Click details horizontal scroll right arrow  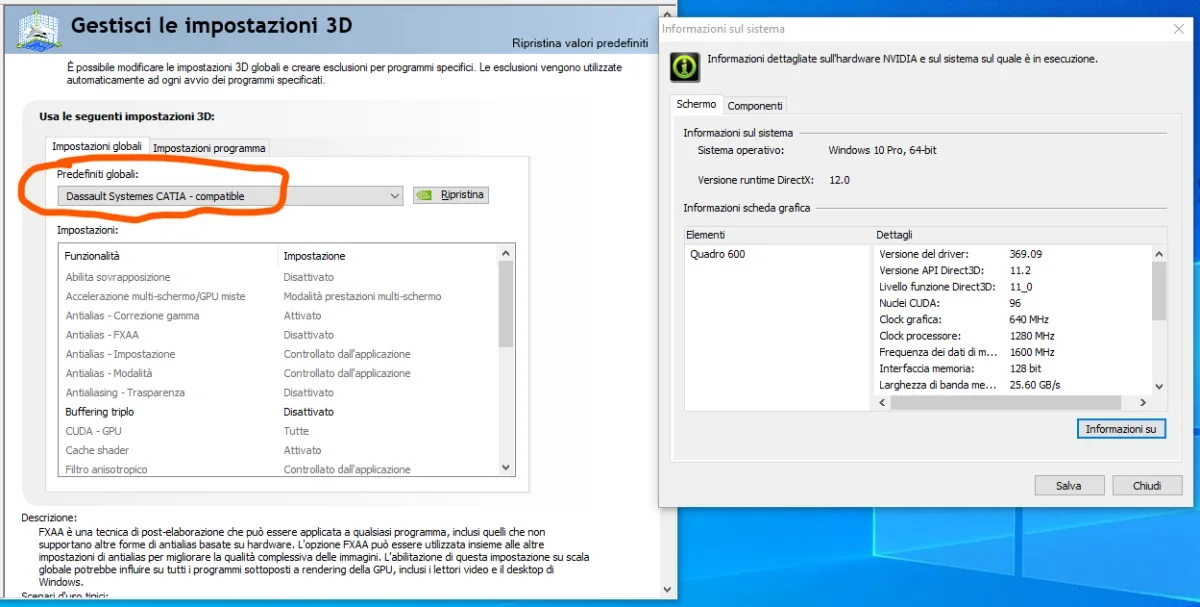pyautogui.click(x=1143, y=402)
